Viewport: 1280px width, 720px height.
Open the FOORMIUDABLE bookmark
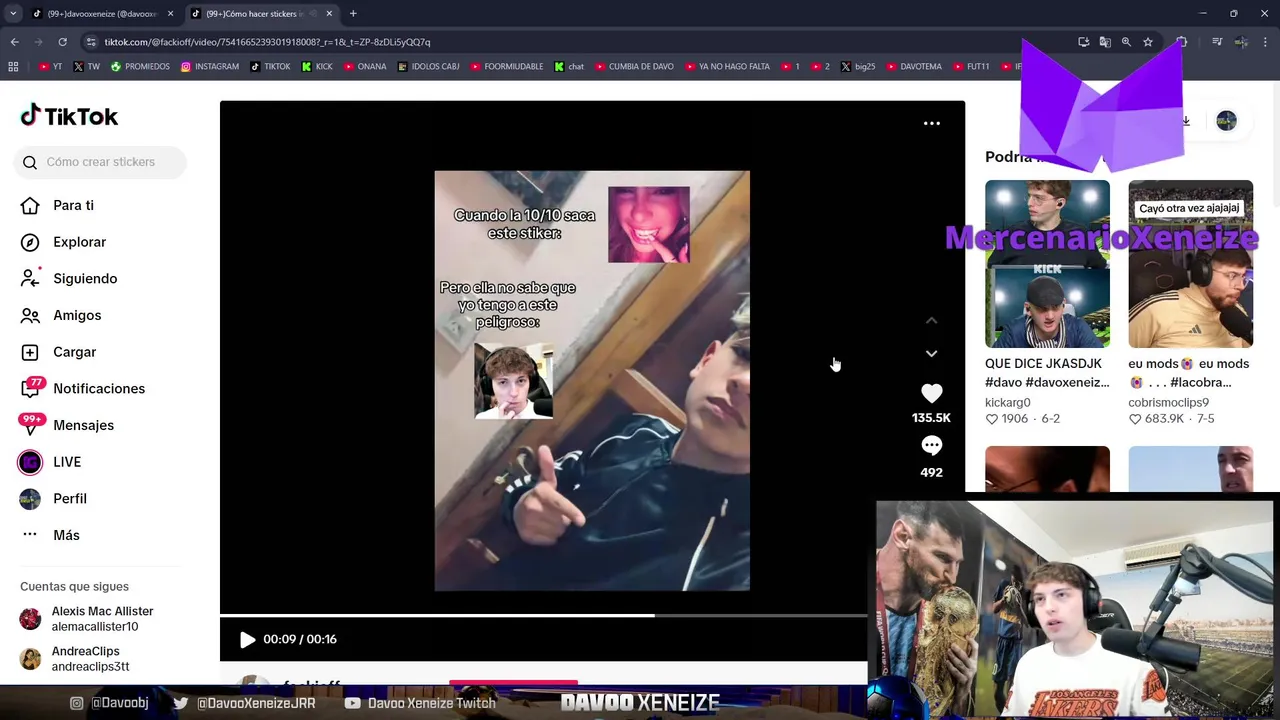tap(506, 67)
